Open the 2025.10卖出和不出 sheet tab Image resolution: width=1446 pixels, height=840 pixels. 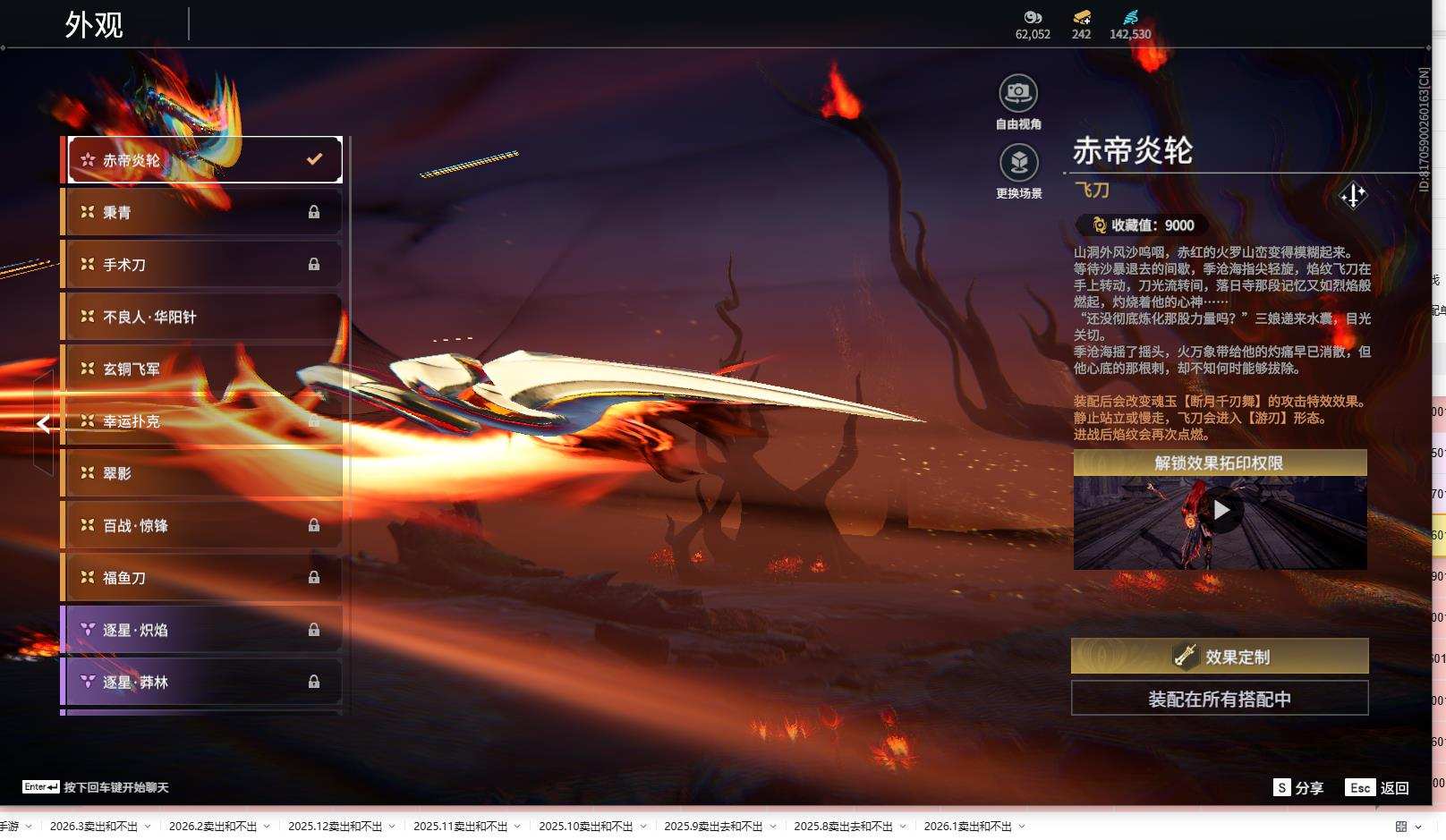[x=586, y=827]
